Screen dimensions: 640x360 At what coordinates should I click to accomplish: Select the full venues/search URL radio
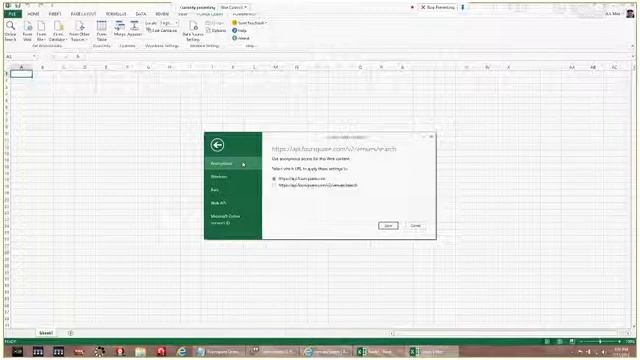274,185
